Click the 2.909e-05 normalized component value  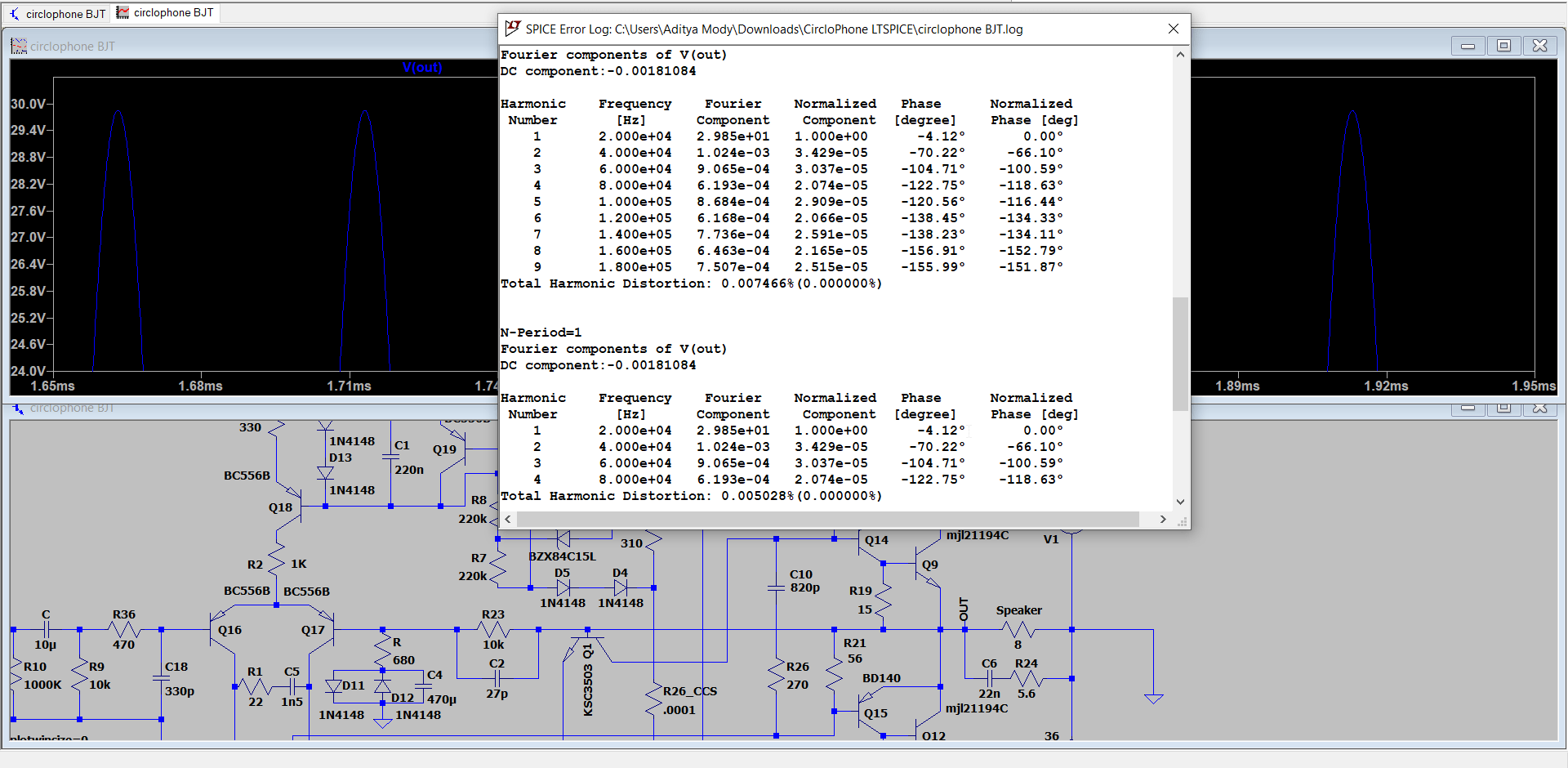[x=831, y=202]
